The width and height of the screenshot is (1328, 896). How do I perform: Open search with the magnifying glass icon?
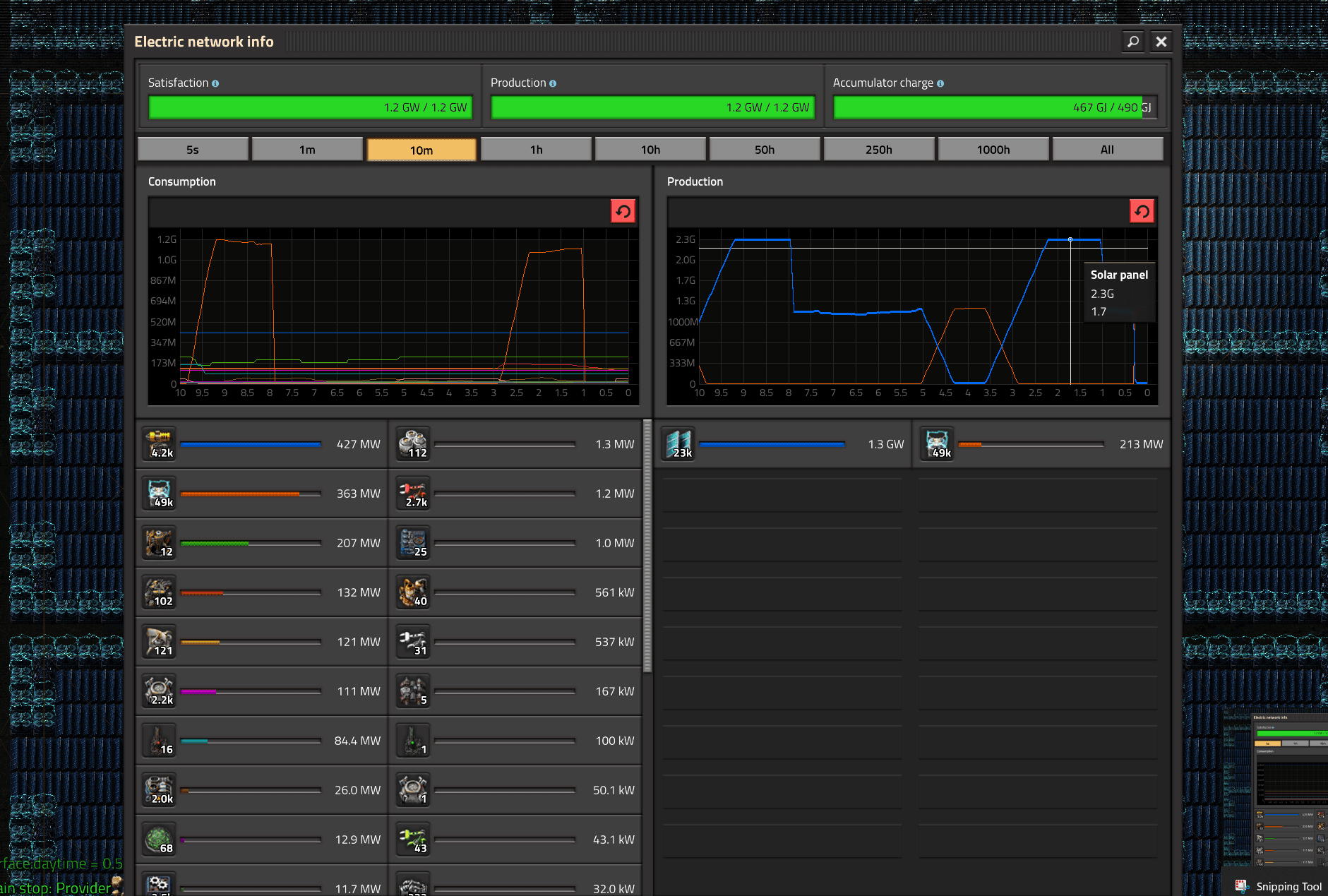point(1132,42)
